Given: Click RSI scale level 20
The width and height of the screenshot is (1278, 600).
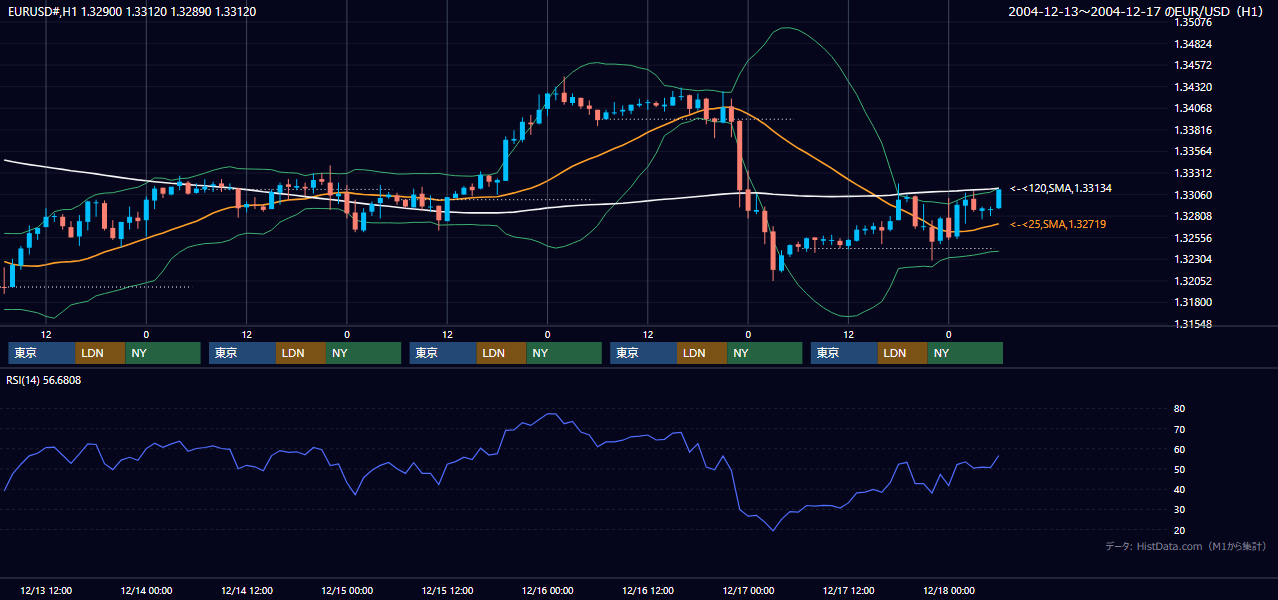Looking at the screenshot, I should 1179,530.
